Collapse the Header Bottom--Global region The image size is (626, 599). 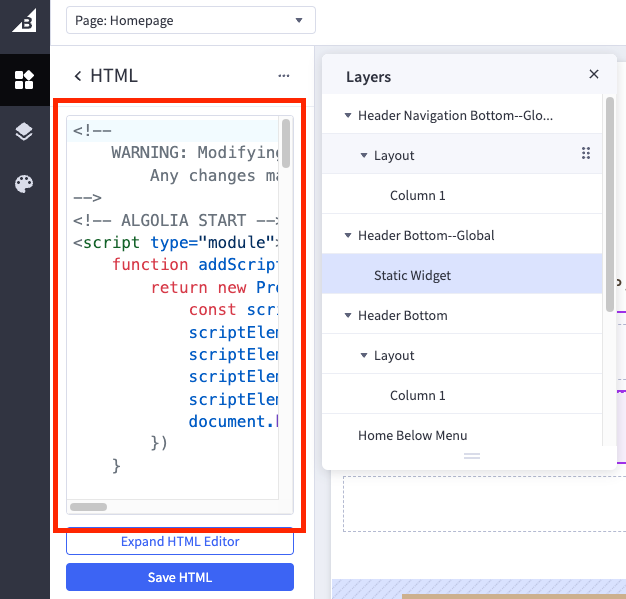[348, 235]
